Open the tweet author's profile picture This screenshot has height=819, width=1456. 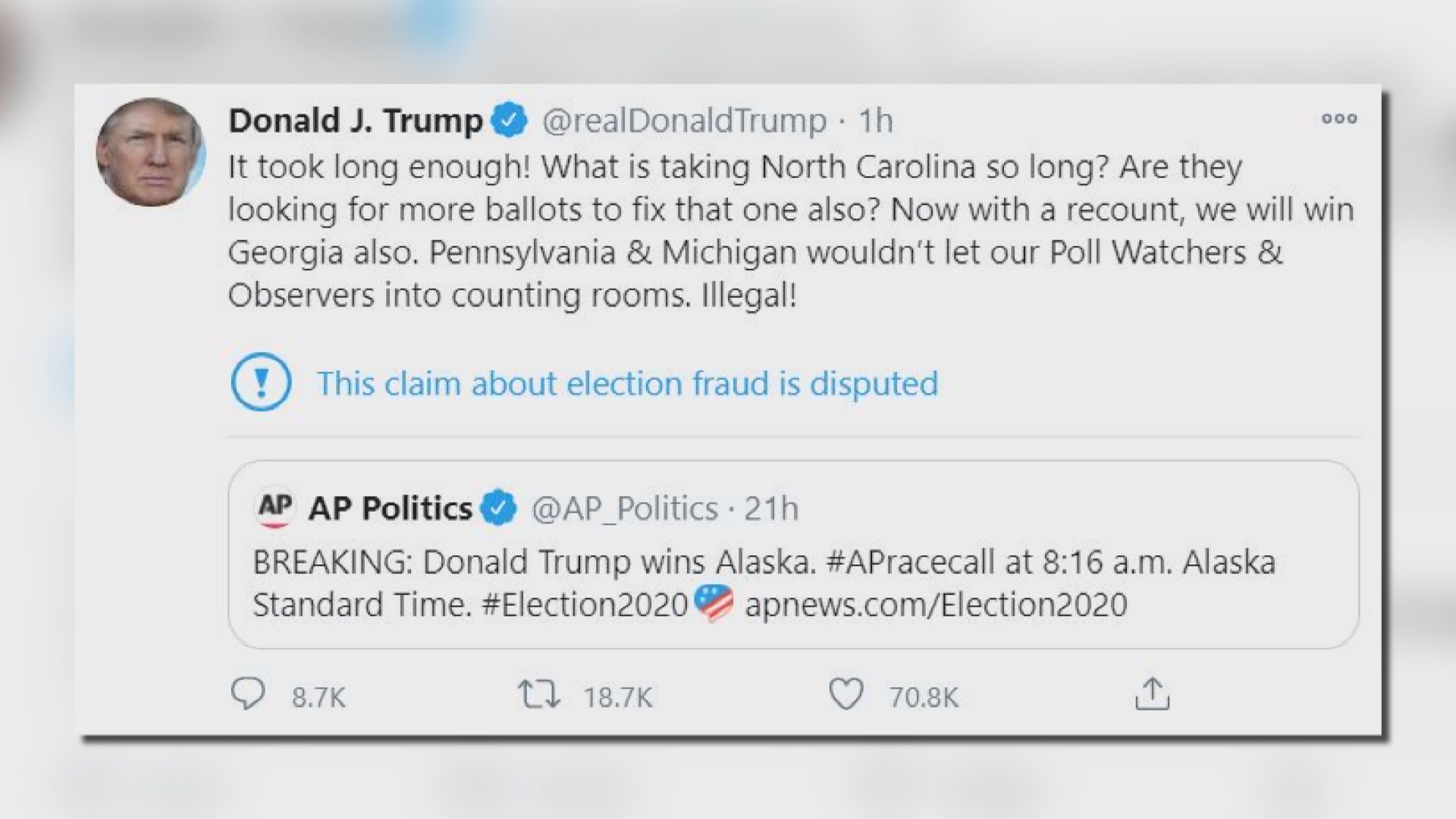pyautogui.click(x=151, y=152)
